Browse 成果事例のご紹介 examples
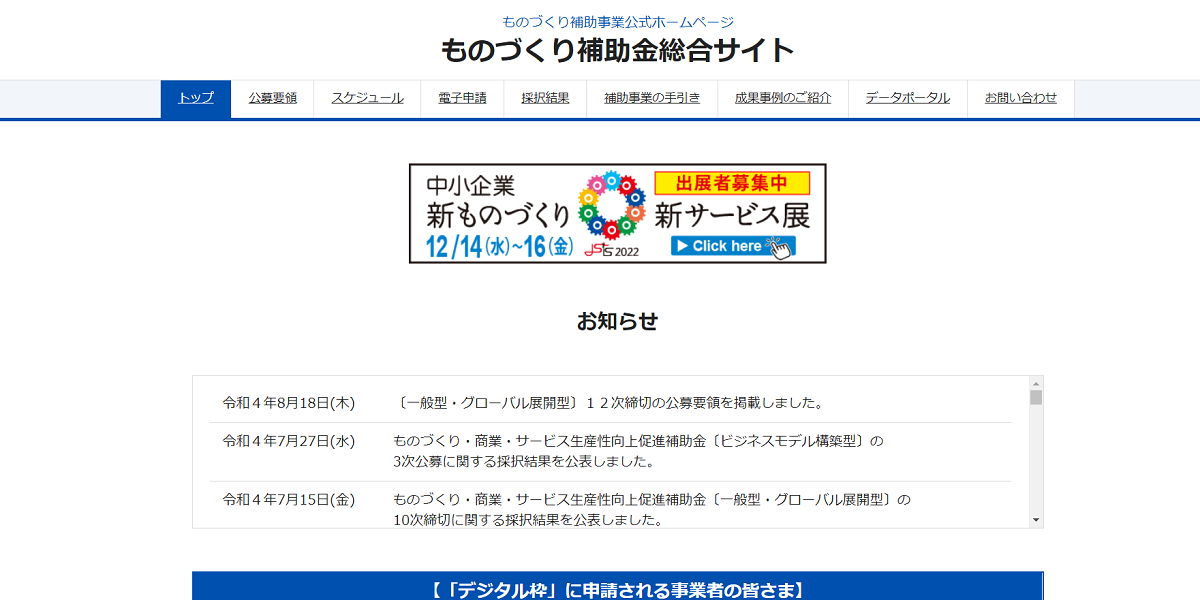1200x600 pixels. tap(782, 98)
